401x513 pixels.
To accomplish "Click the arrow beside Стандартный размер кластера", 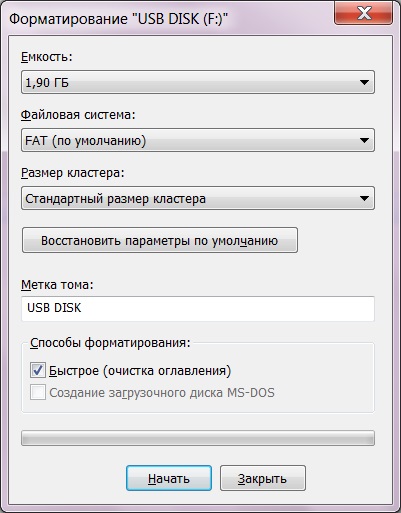I will pos(364,198).
